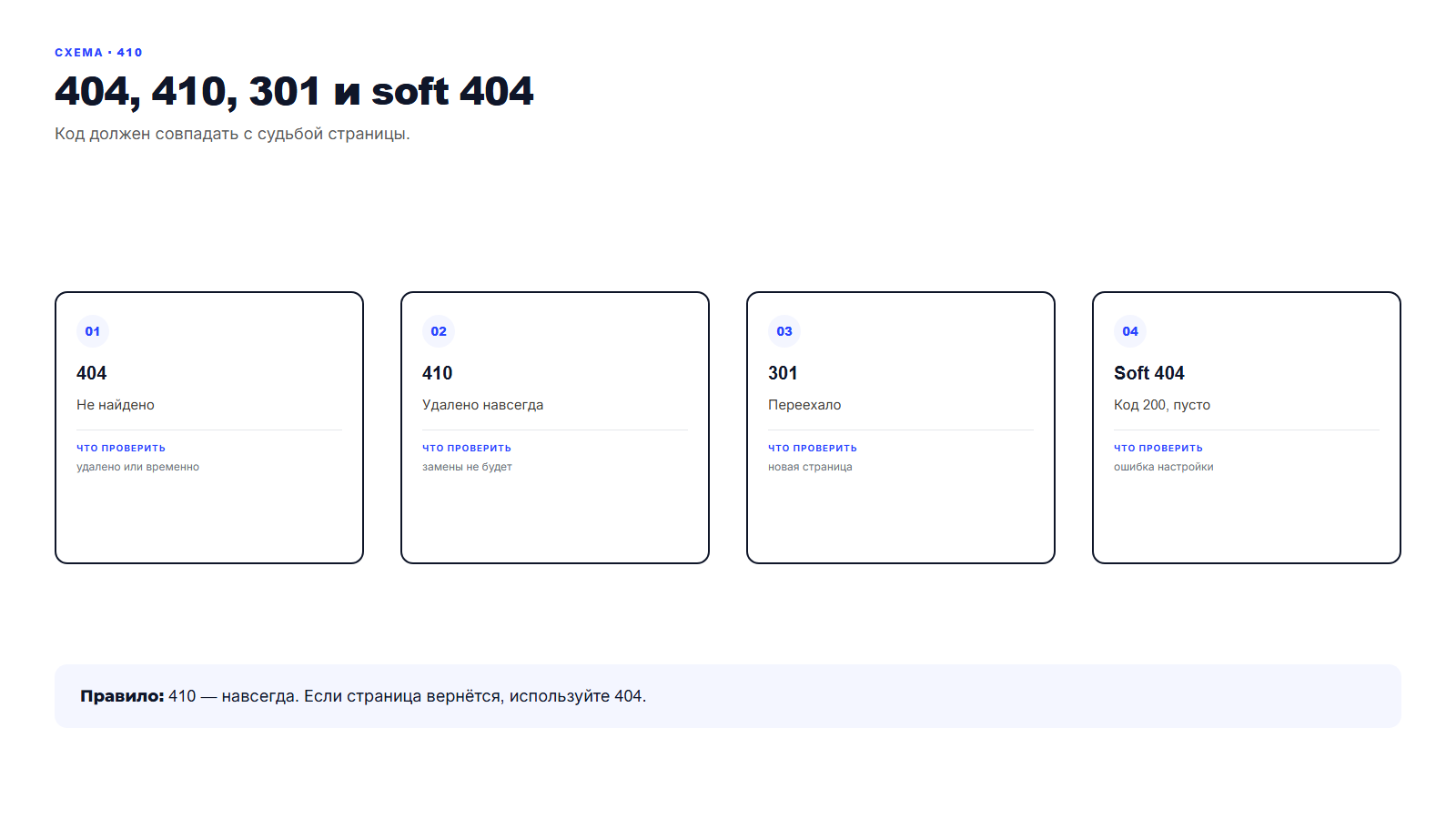
Task: Click the 'Не найдено' text
Action: pyautogui.click(x=116, y=405)
